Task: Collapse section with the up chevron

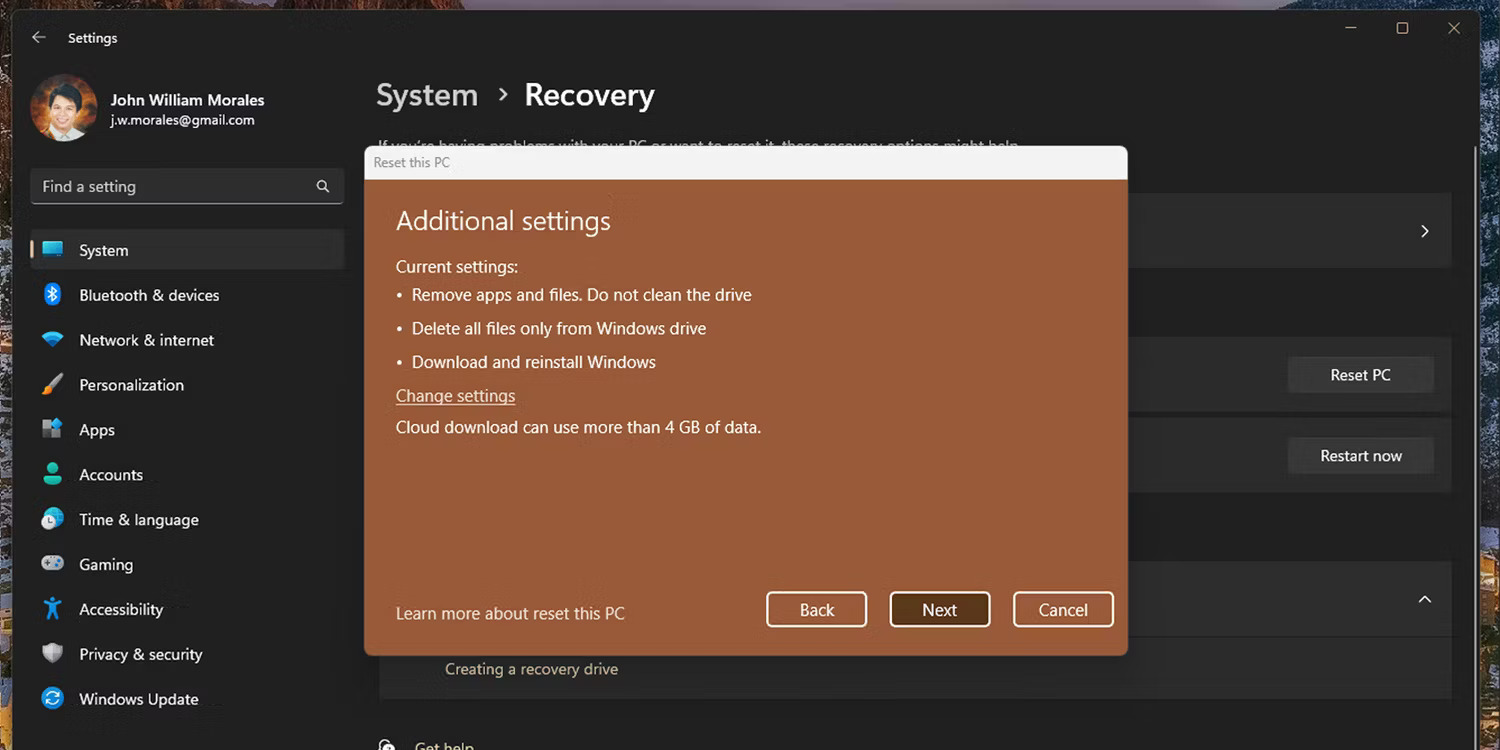Action: tap(1425, 599)
